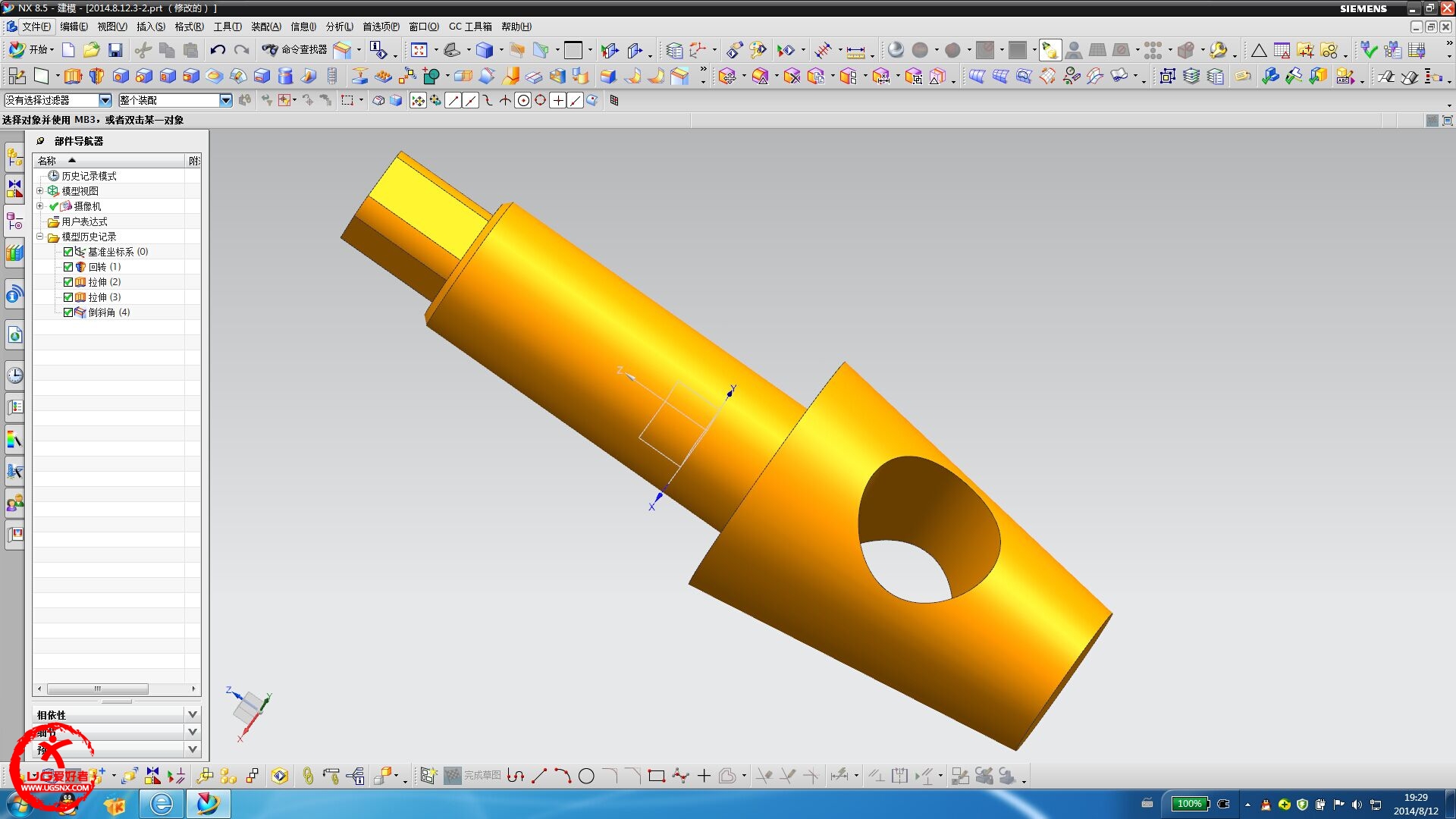
Task: Click the sketch Rectangle tool
Action: point(657,776)
